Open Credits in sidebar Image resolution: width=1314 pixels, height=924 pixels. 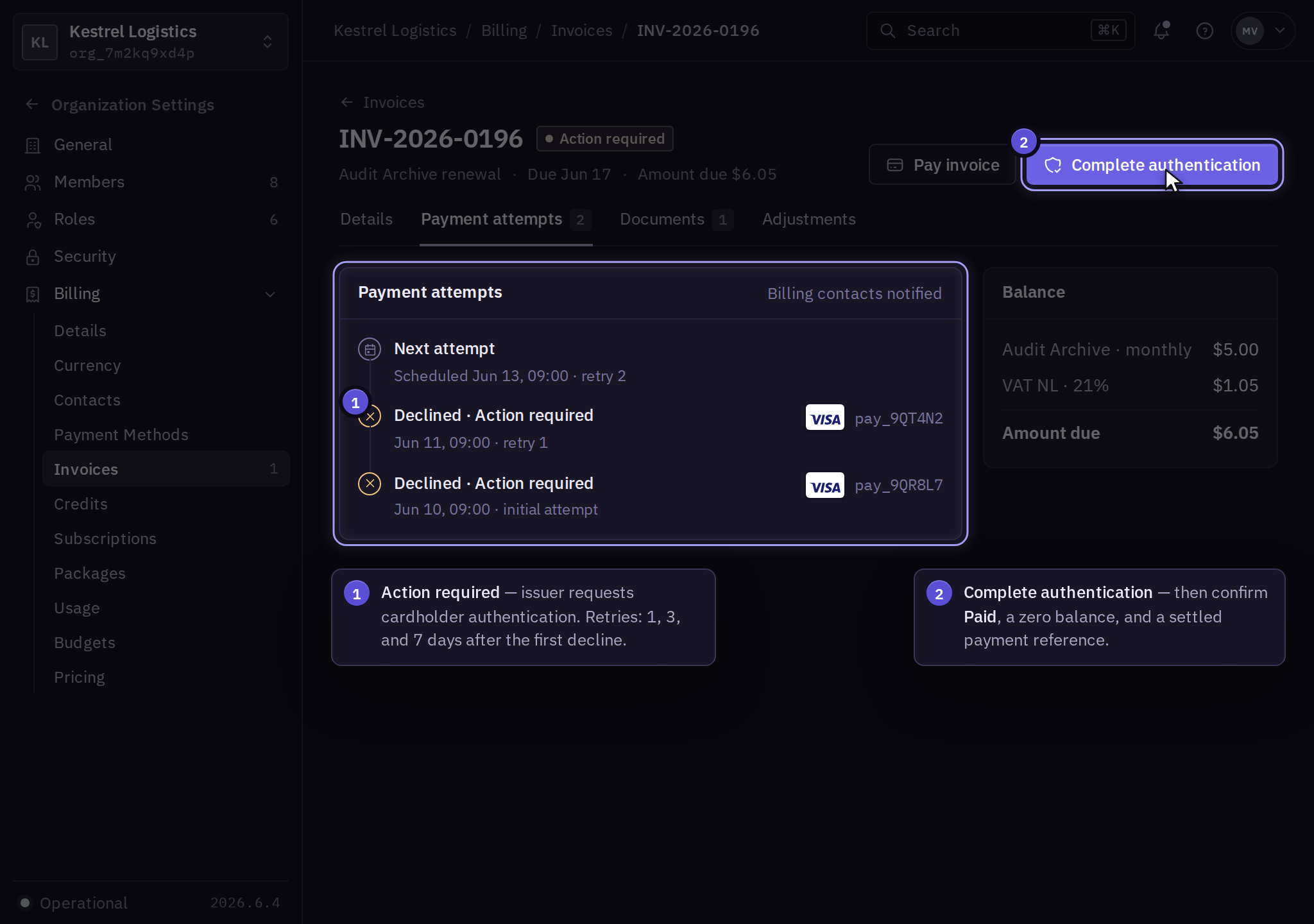[166, 504]
